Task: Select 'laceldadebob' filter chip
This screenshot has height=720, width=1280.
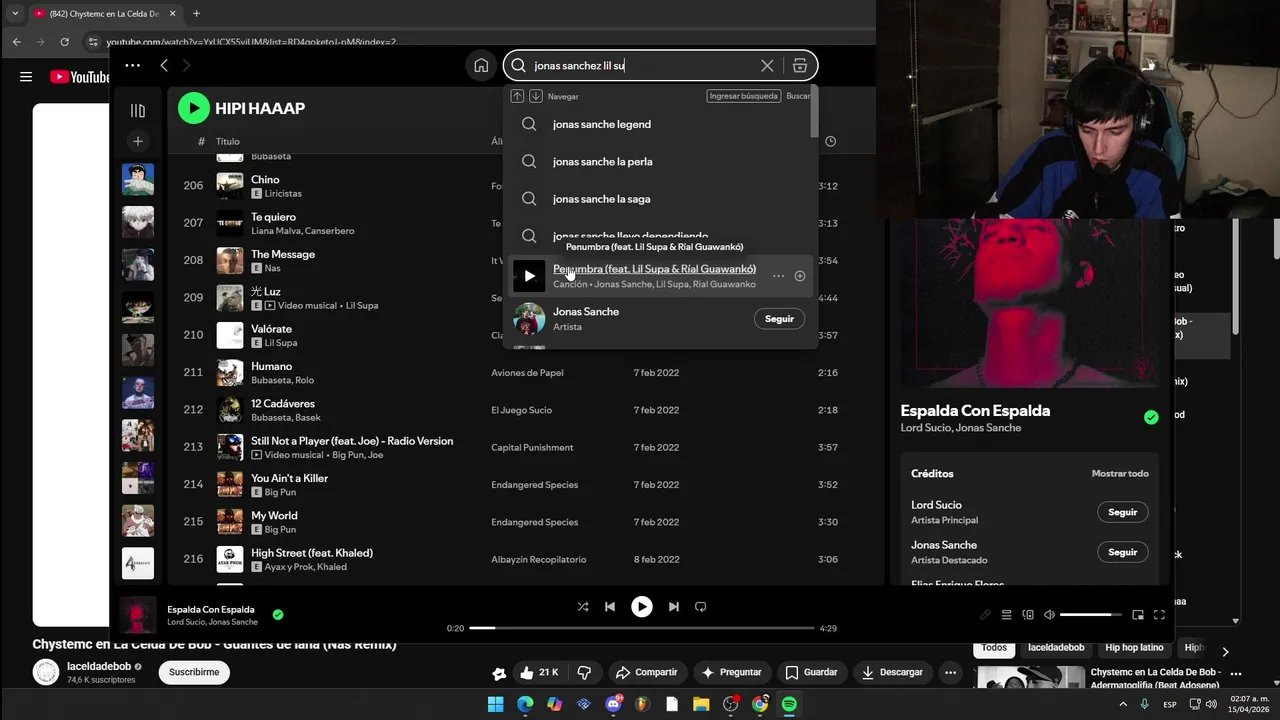Action: (x=1056, y=647)
